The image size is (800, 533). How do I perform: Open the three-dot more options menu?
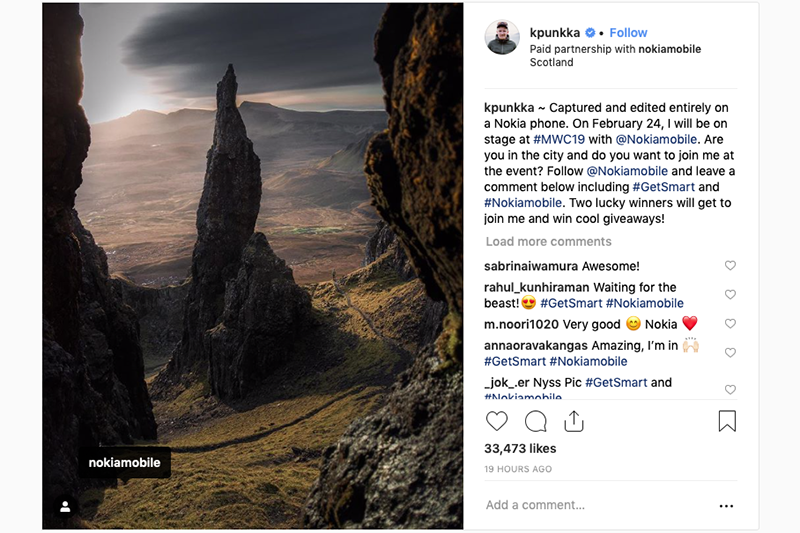pos(727,506)
